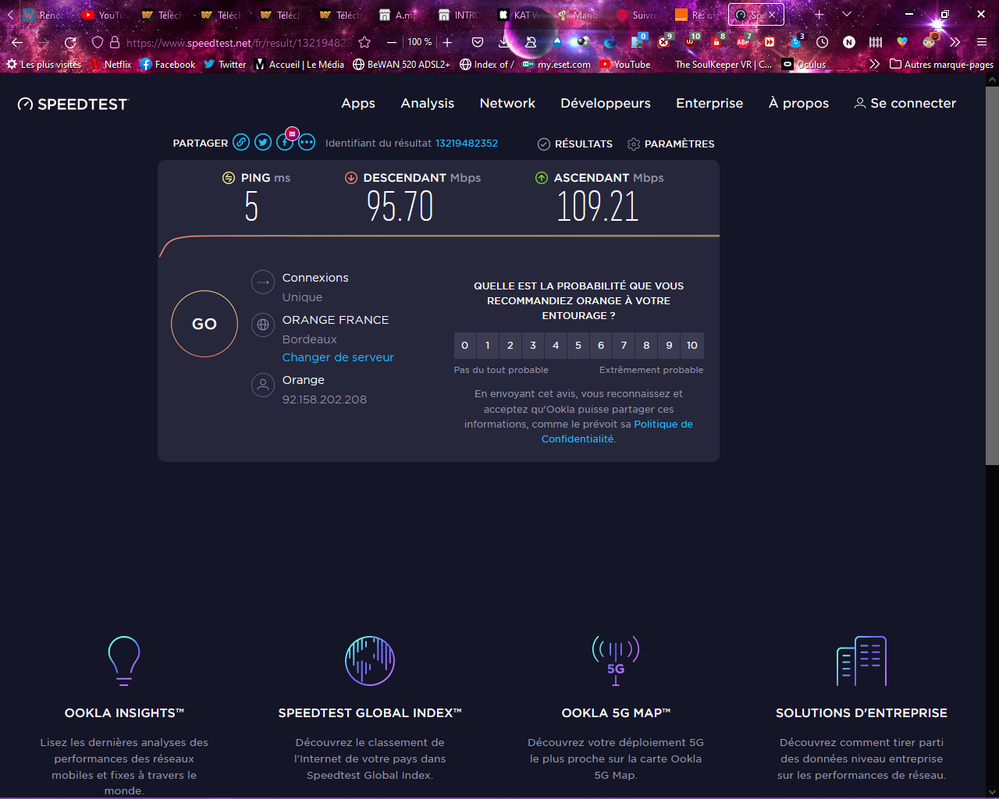This screenshot has width=999, height=799.
Task: Open the Autres marque-pages folder
Action: coord(941,64)
